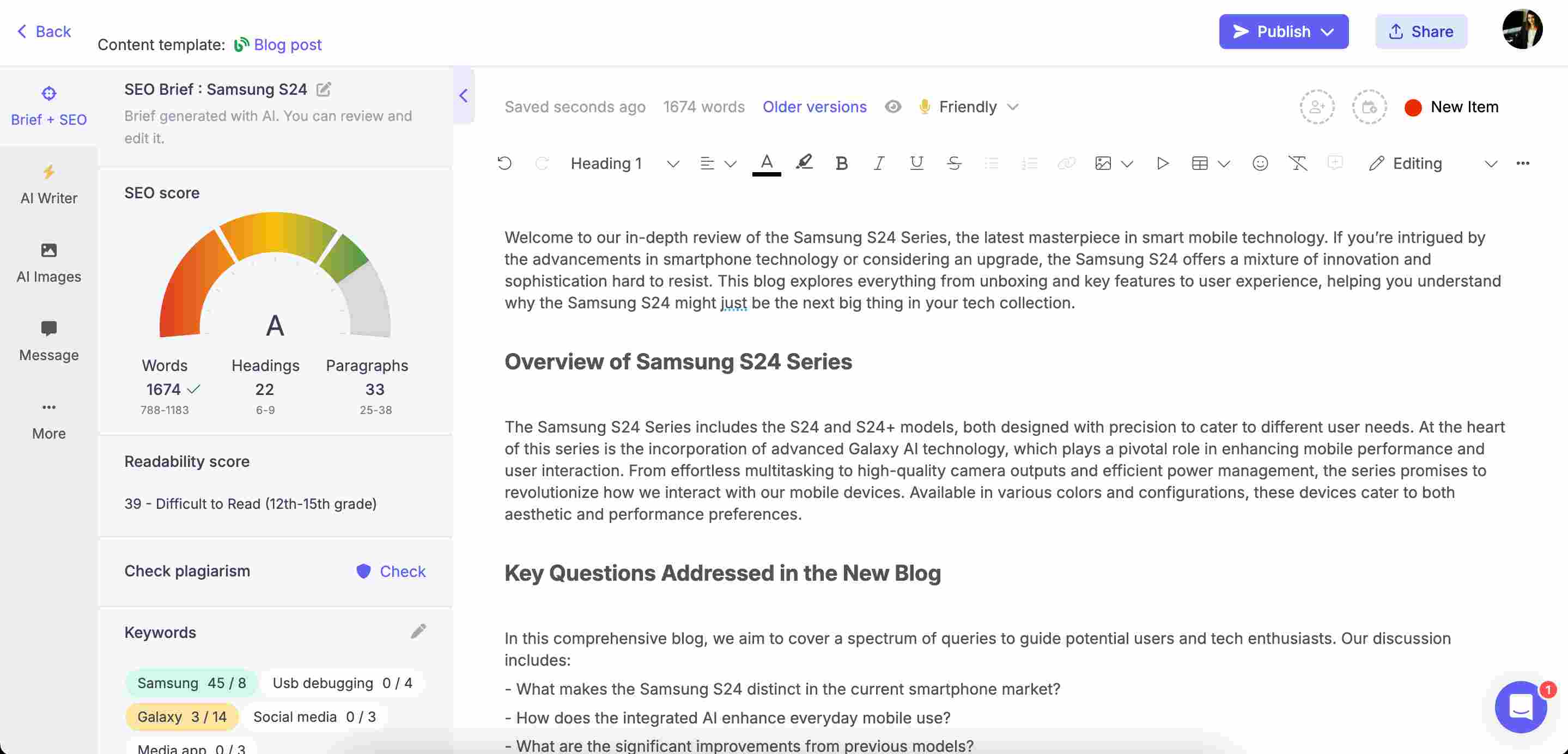The image size is (1568, 754).
Task: Open the Heading 1 style dropdown
Action: click(624, 163)
